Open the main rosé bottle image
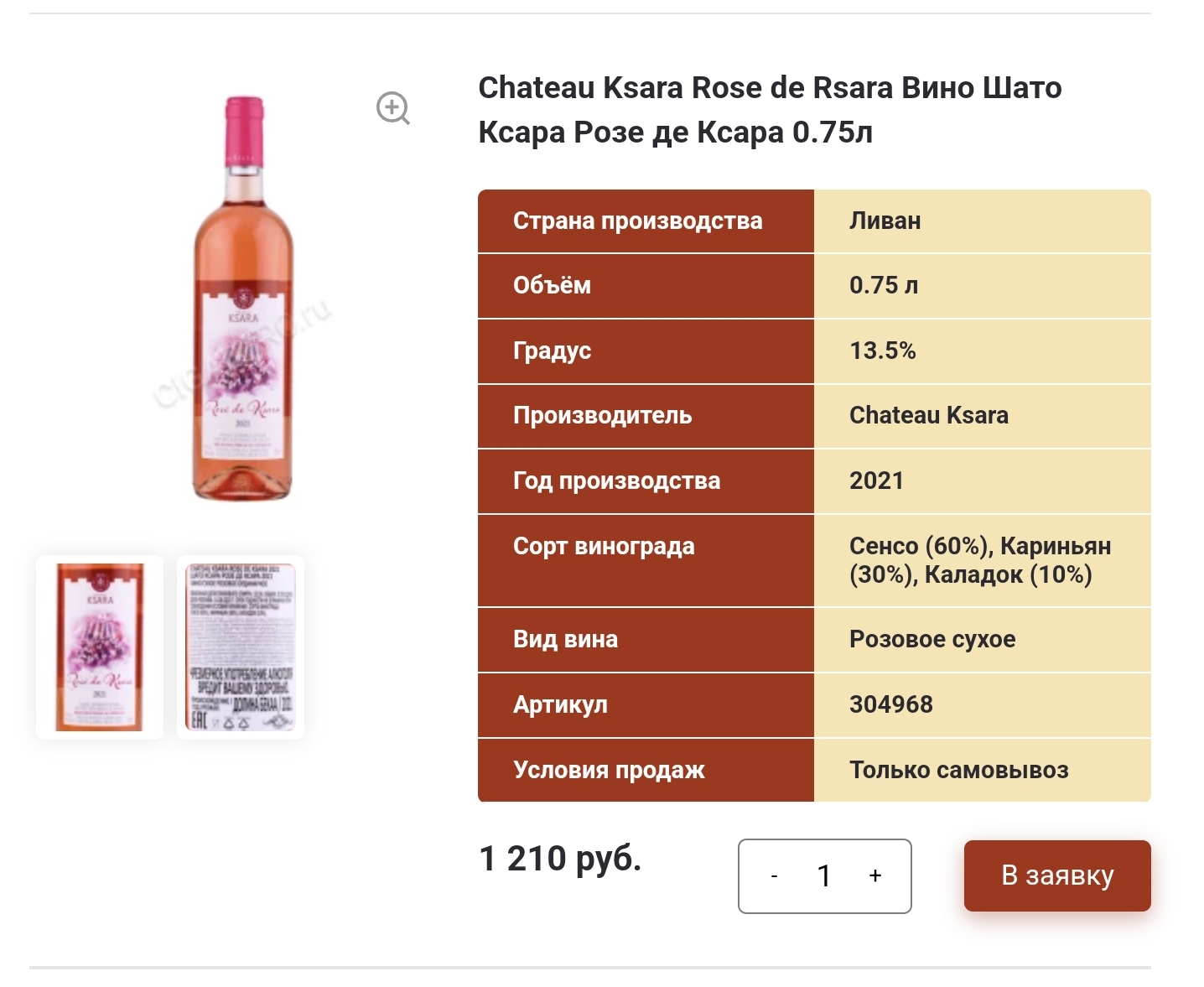 coord(243,299)
